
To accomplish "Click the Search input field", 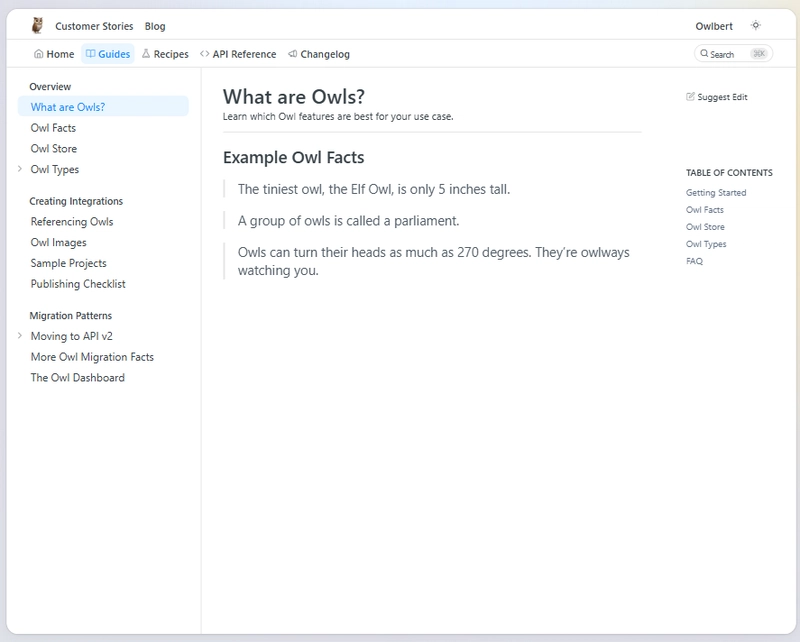I will tap(733, 54).
